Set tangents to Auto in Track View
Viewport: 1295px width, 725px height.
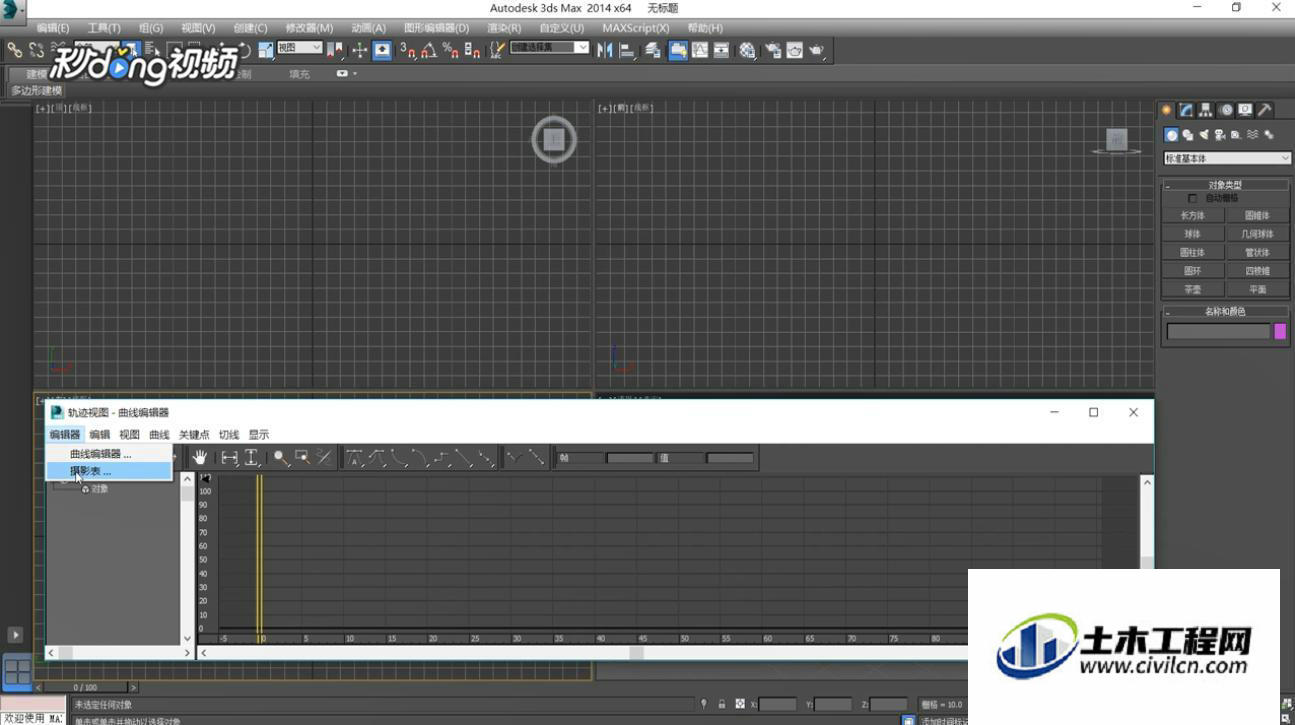tap(355, 458)
